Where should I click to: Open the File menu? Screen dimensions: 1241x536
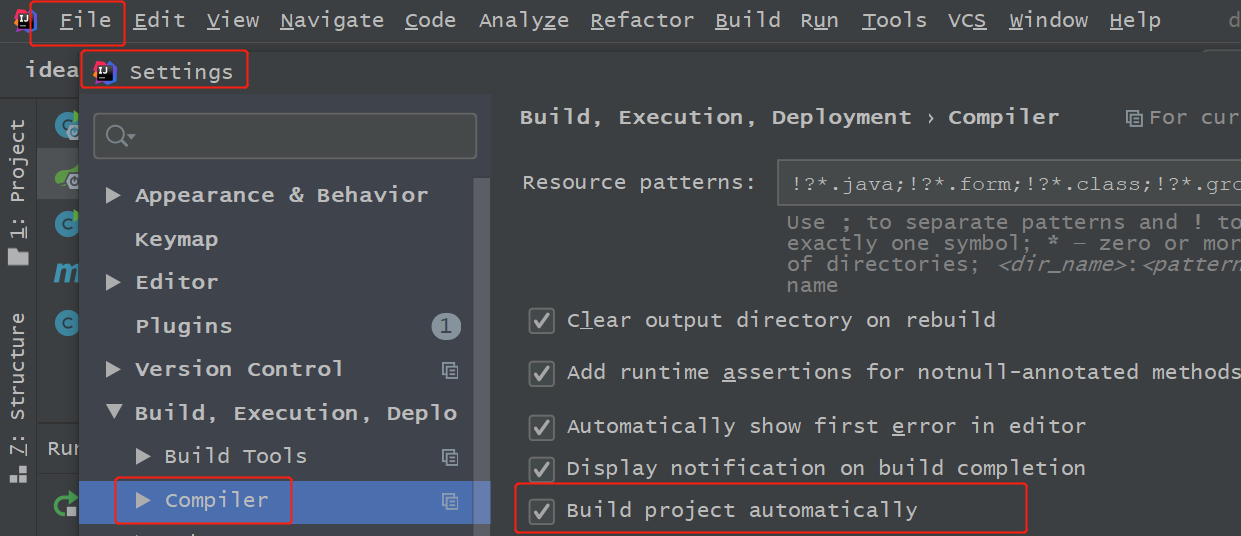pyautogui.click(x=84, y=21)
